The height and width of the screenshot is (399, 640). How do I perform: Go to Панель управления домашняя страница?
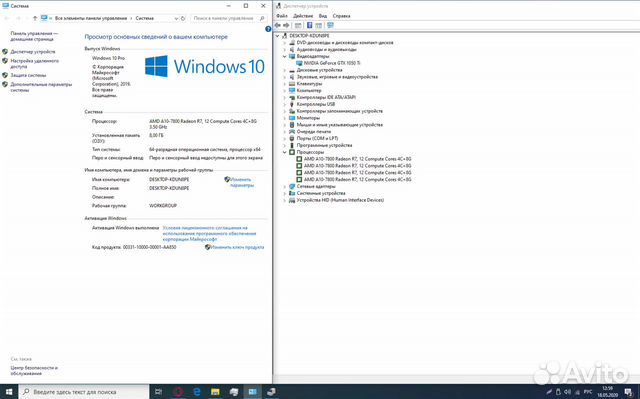(x=34, y=36)
